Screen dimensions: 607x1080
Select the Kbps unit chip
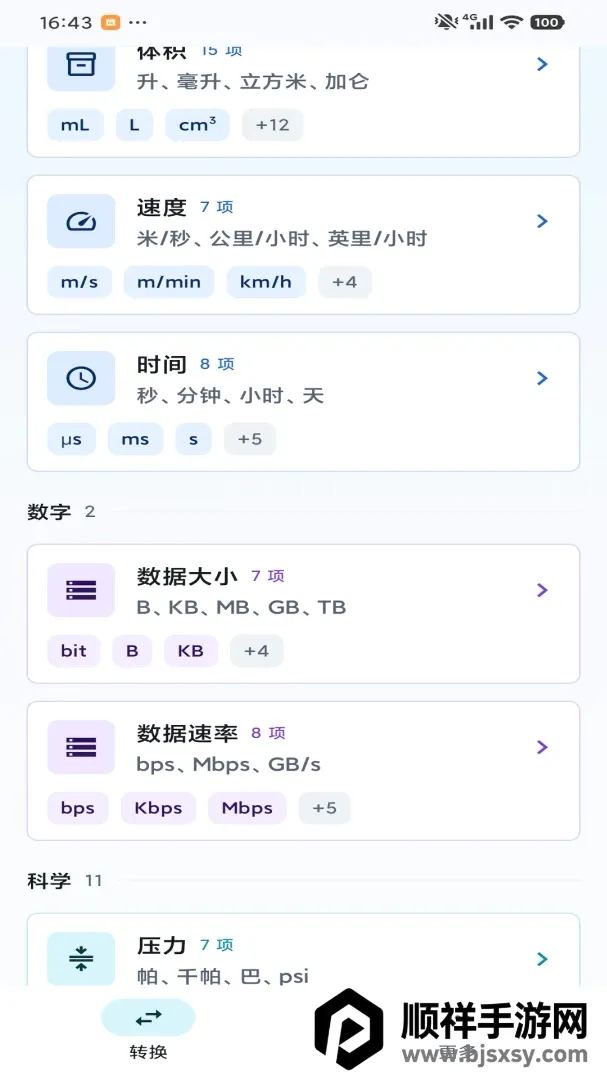[x=158, y=808]
